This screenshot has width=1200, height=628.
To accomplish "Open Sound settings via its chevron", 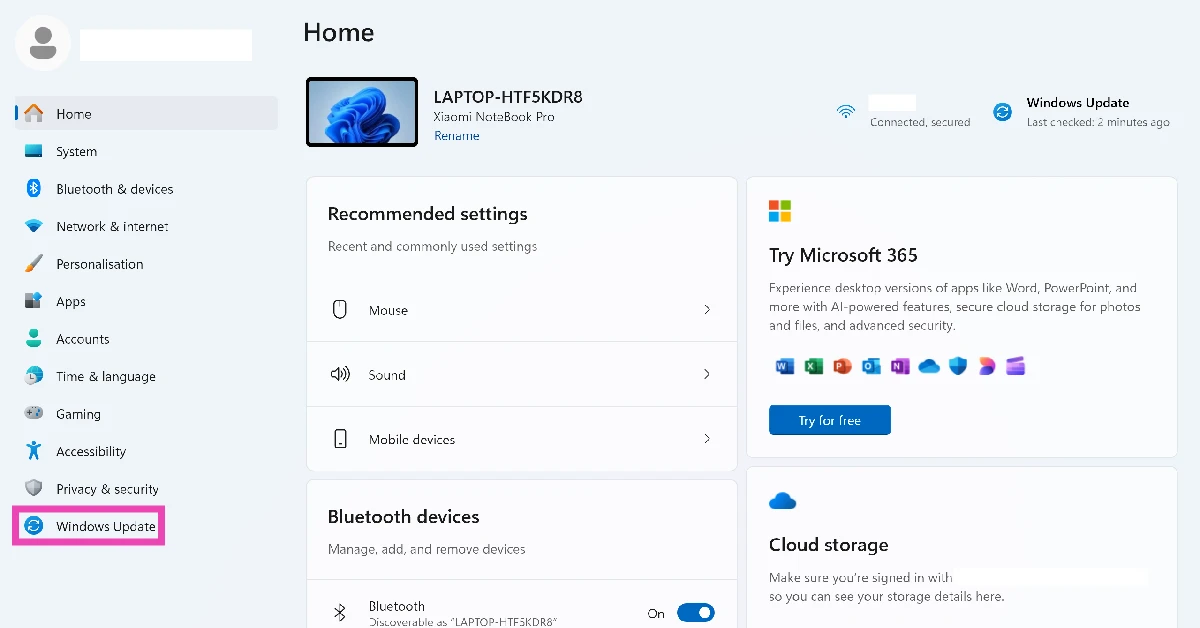I will pyautogui.click(x=707, y=374).
